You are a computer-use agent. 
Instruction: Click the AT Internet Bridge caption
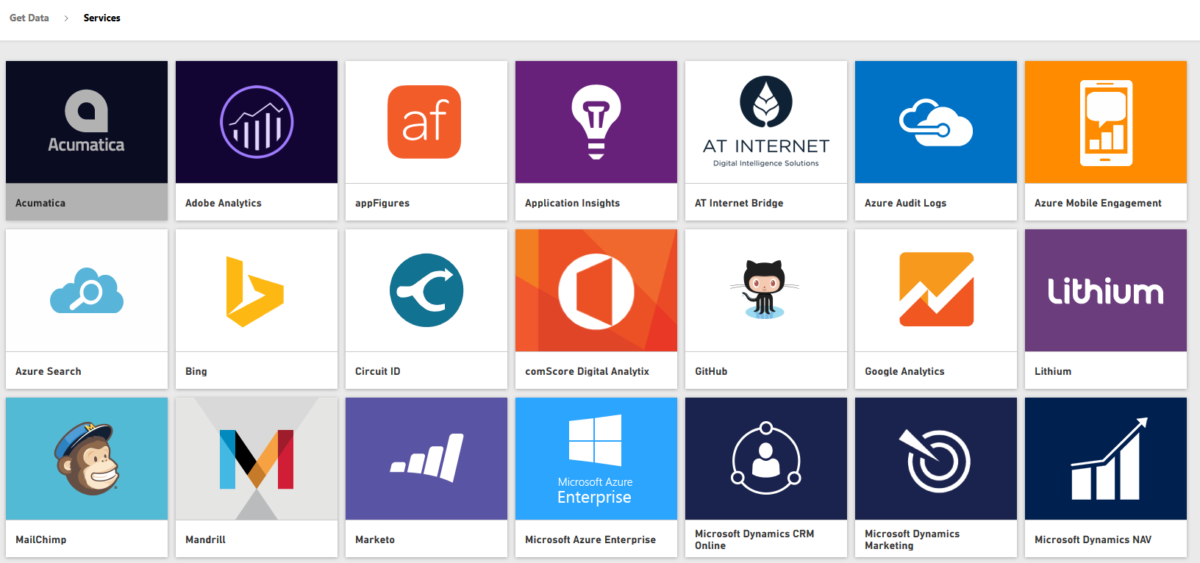pos(739,203)
